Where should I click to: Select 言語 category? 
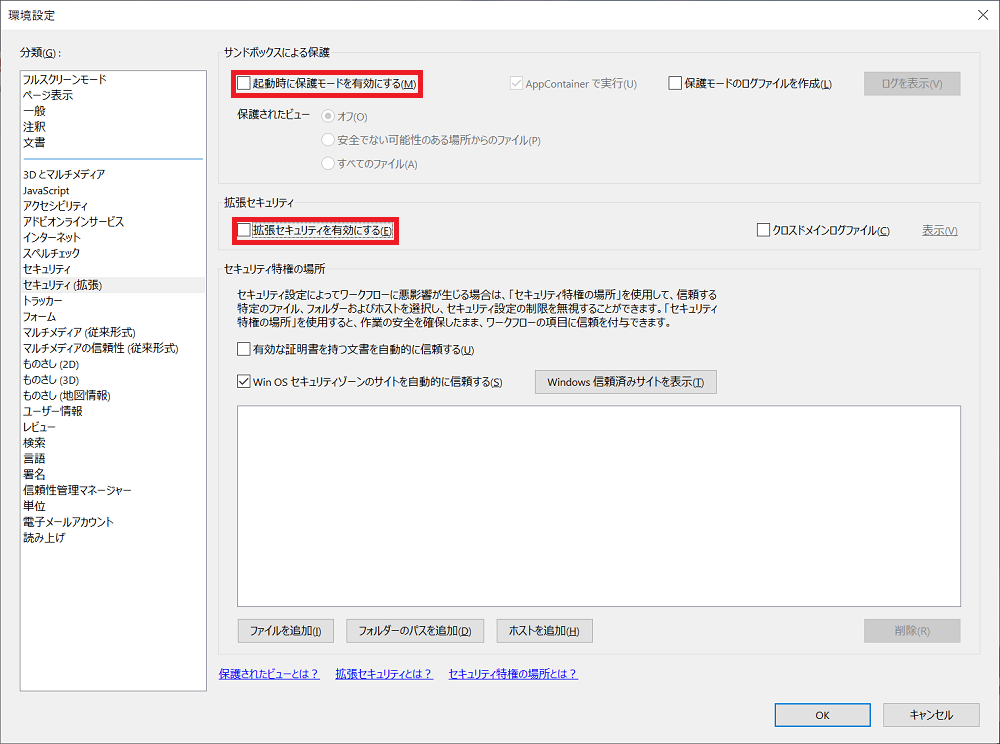(x=34, y=458)
